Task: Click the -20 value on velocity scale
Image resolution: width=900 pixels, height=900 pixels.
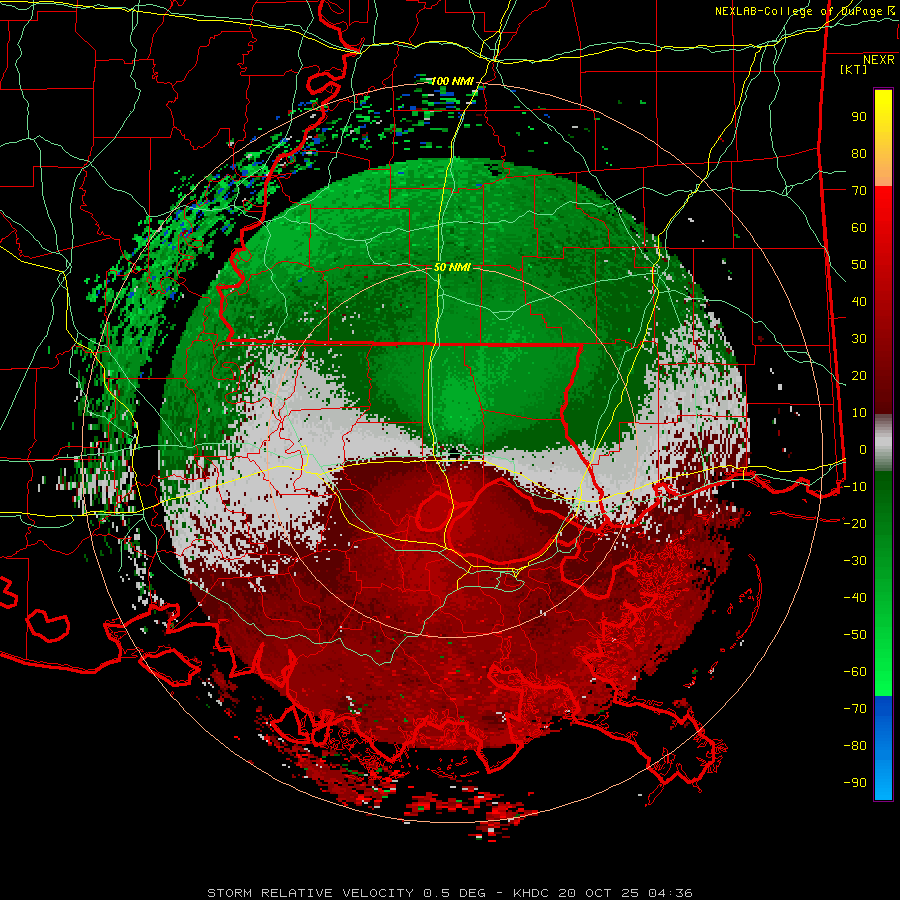Action: 855,524
